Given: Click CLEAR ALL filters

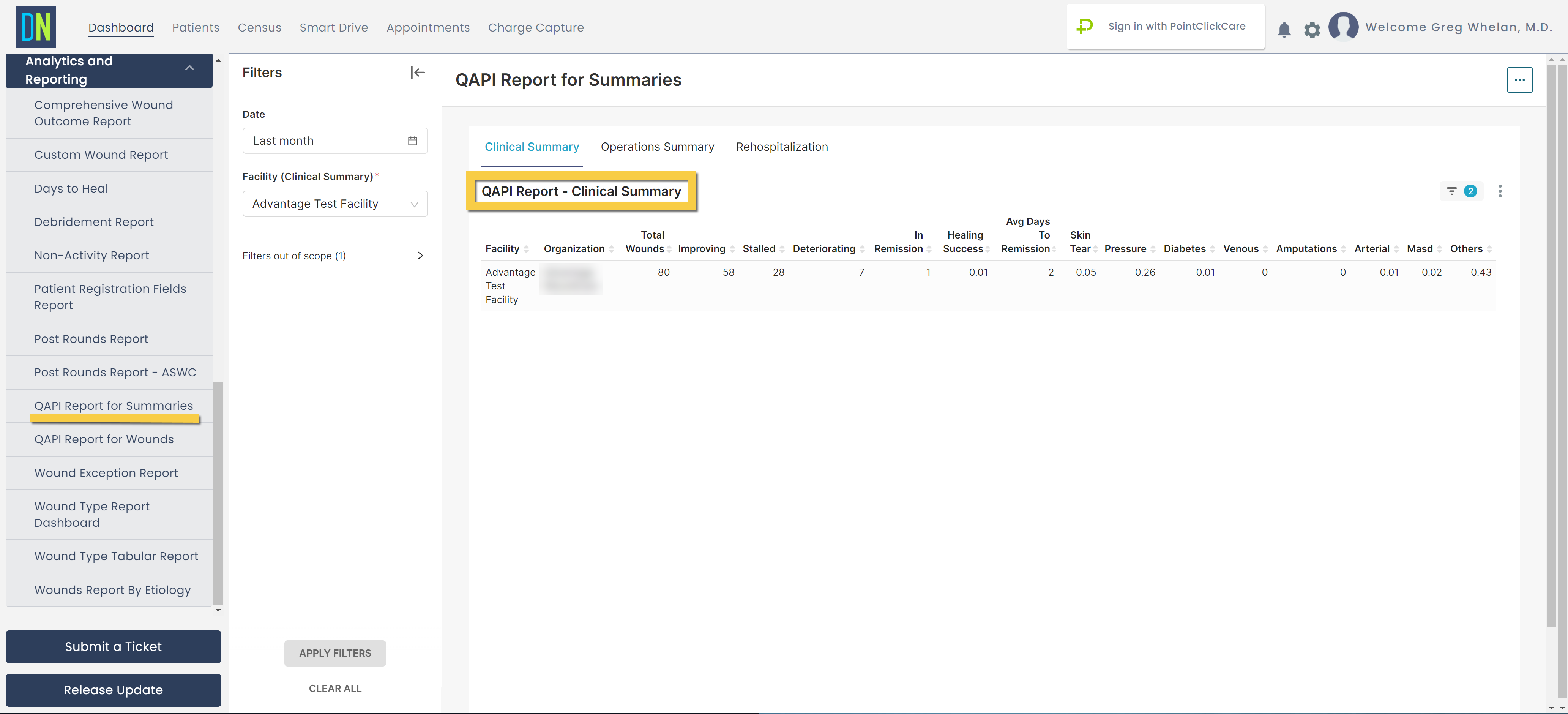Looking at the screenshot, I should coord(335,689).
